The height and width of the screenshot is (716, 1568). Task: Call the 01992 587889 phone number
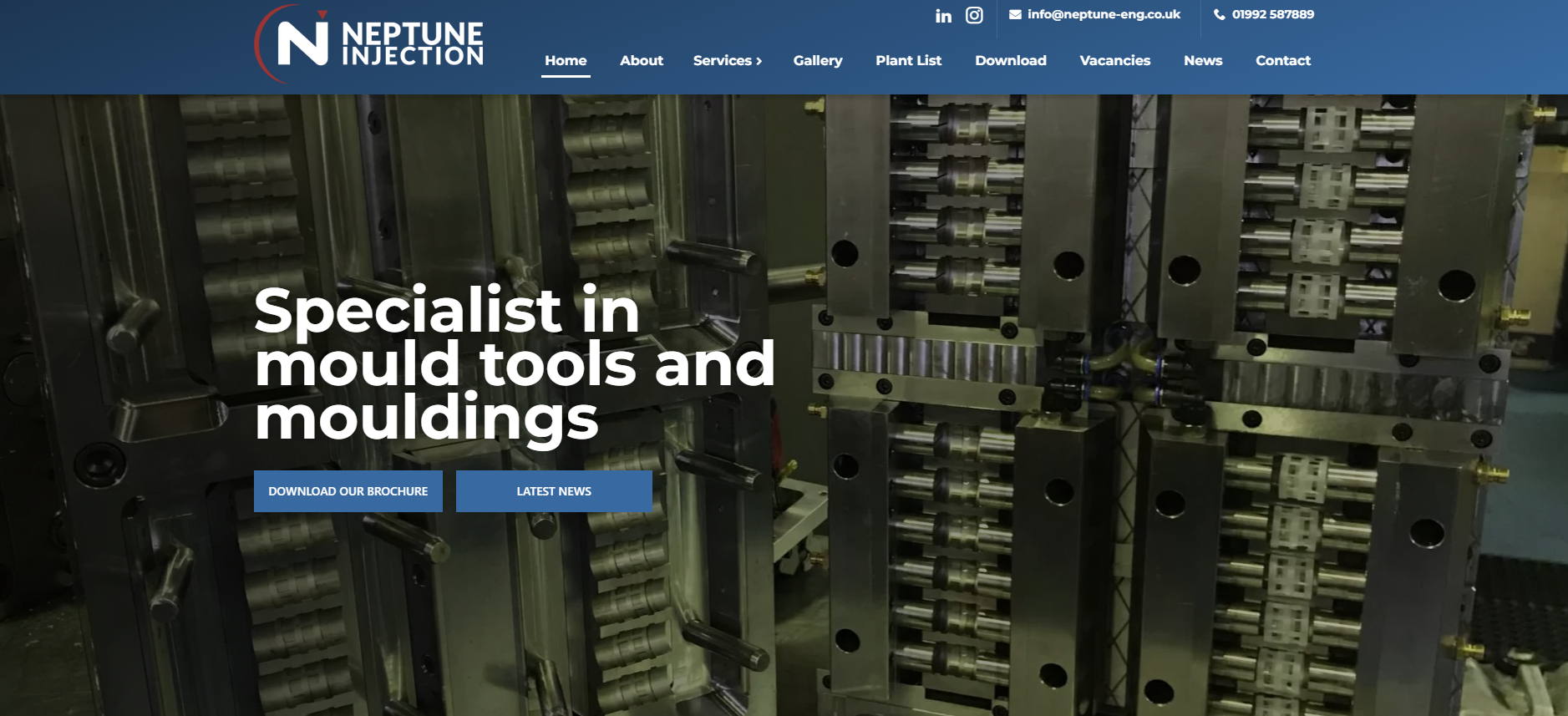[x=1272, y=14]
